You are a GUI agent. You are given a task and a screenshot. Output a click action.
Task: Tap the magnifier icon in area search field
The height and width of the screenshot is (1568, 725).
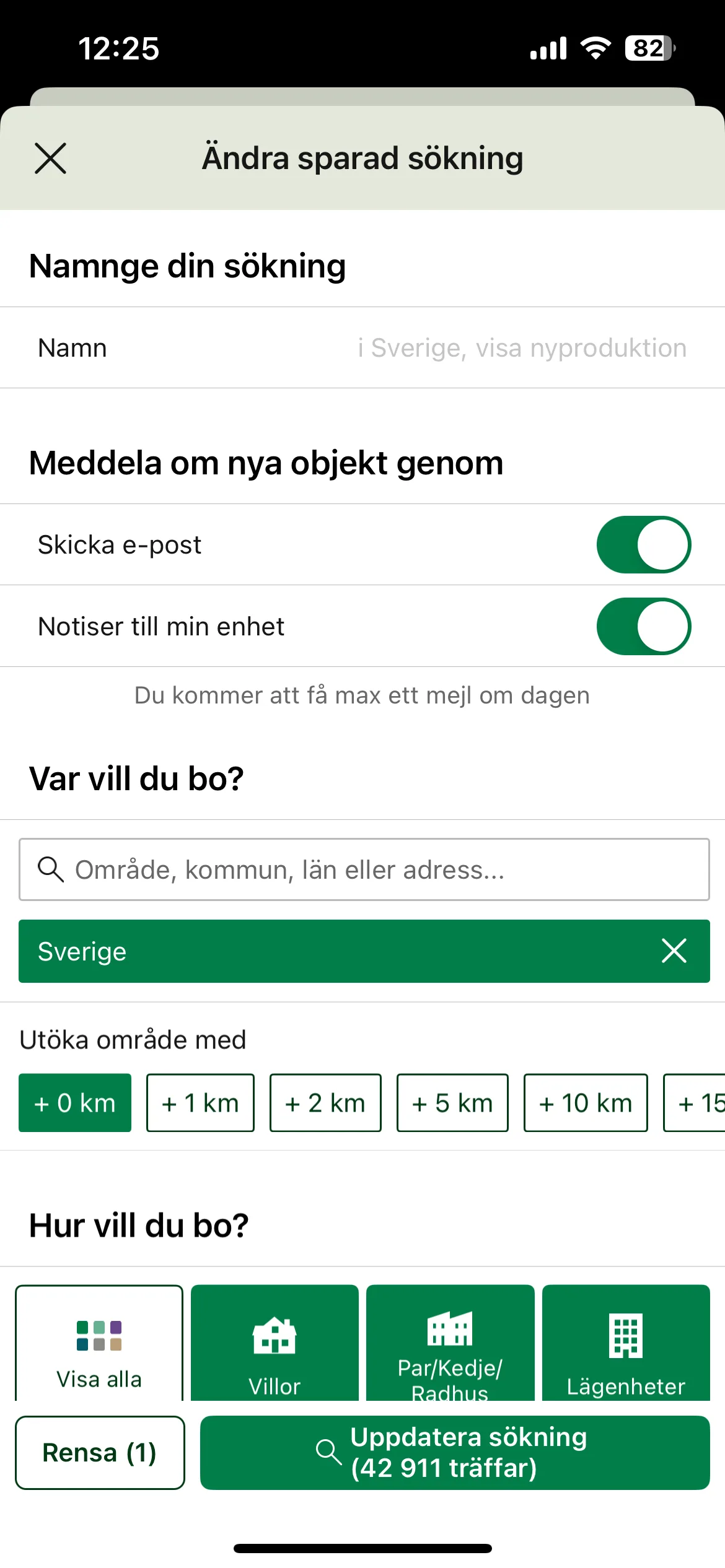pyautogui.click(x=51, y=869)
